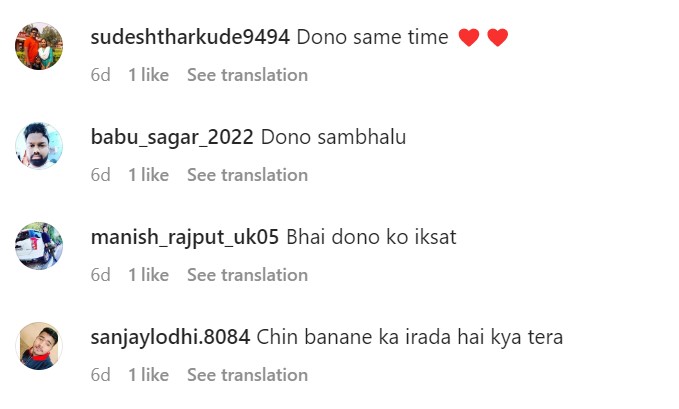Select 6d timestamp below sanjaylodhi.8084's comment
The image size is (679, 409).
pyautogui.click(x=100, y=375)
